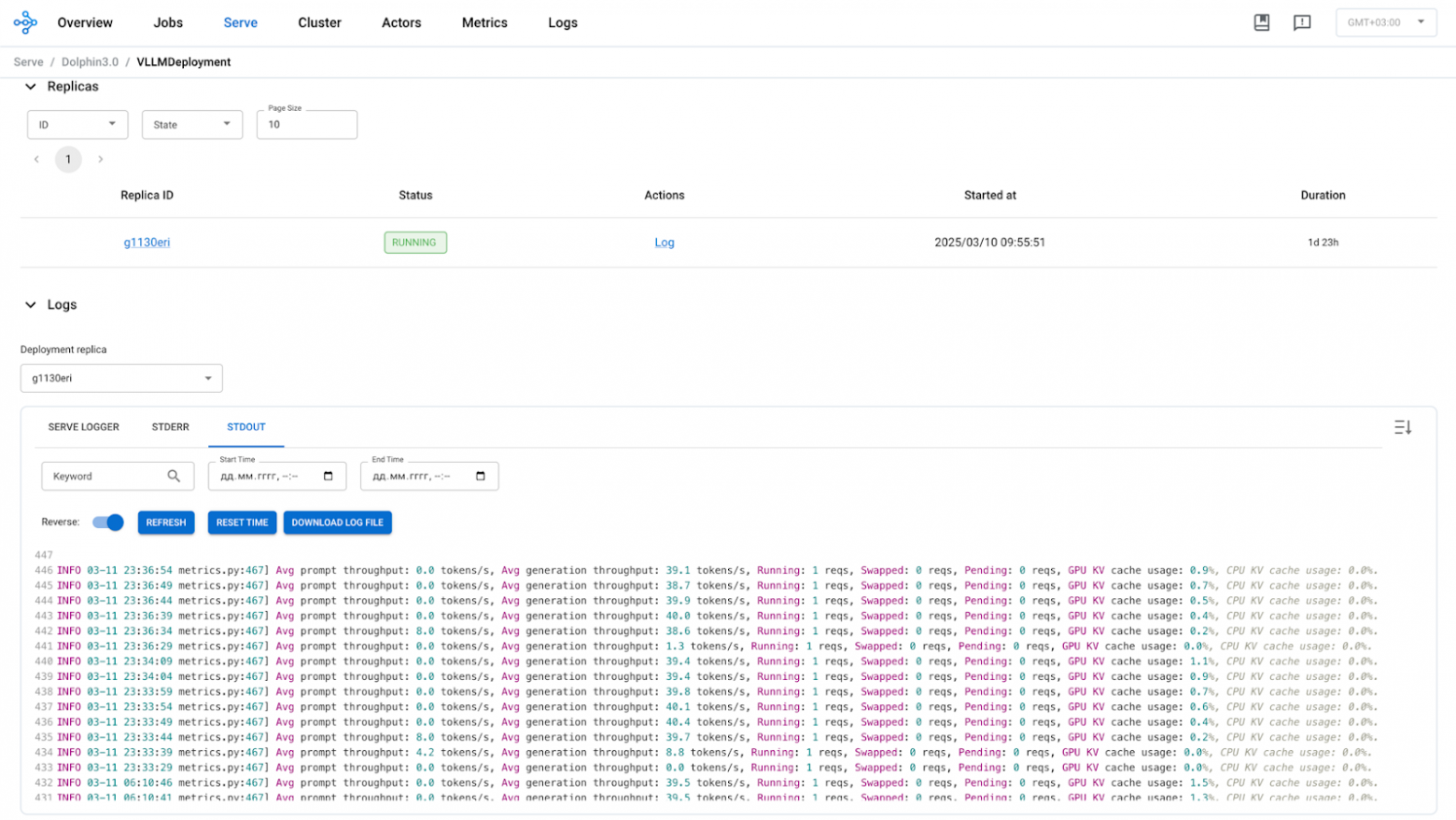Click the search magnifier in Keyword field
This screenshot has height=820, width=1456.
pyautogui.click(x=174, y=476)
